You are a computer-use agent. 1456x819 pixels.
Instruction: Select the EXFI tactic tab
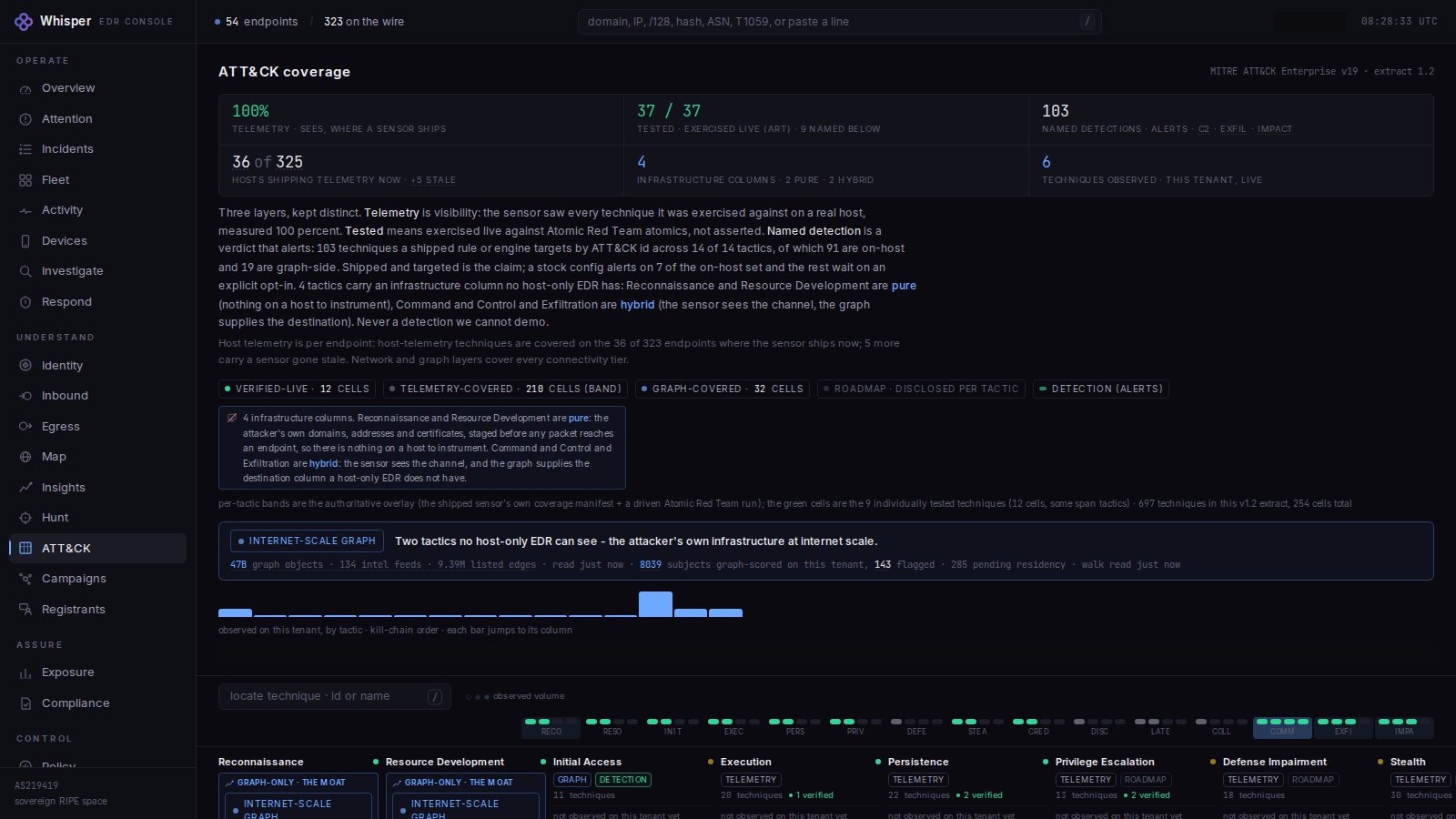coord(1343,727)
